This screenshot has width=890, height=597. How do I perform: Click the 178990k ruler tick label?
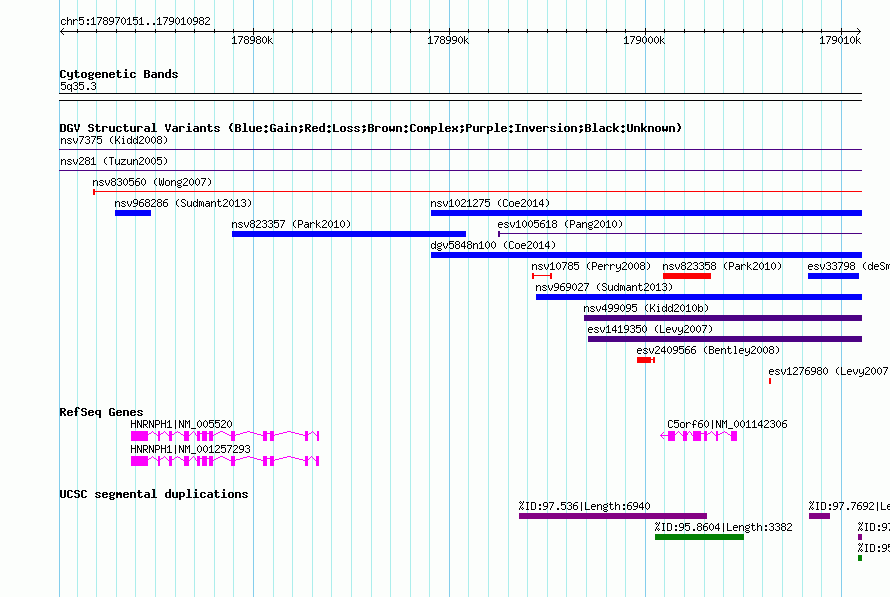click(448, 40)
